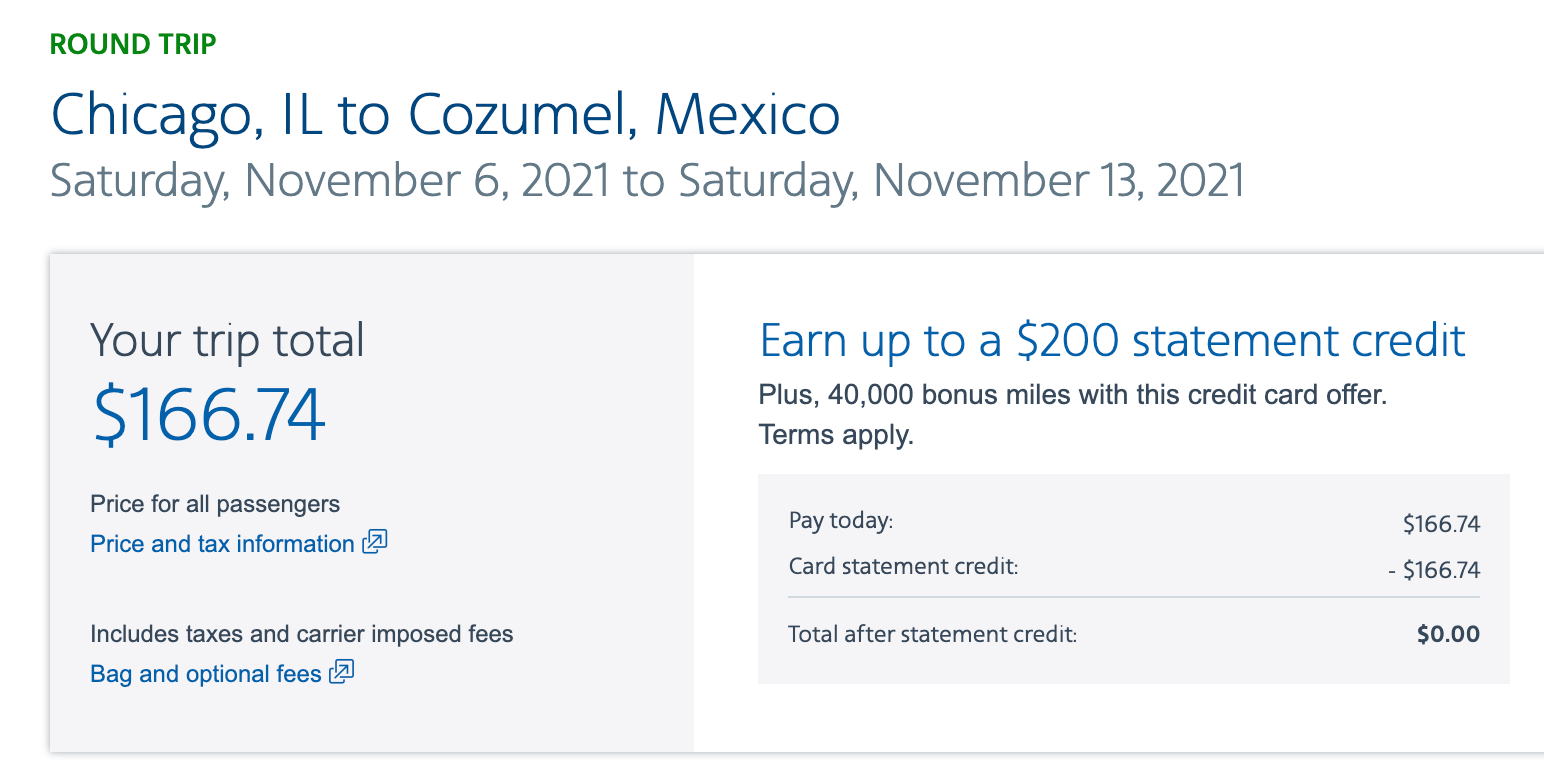
Task: Click the large blue $166.74 trip total amount
Action: coord(209,416)
